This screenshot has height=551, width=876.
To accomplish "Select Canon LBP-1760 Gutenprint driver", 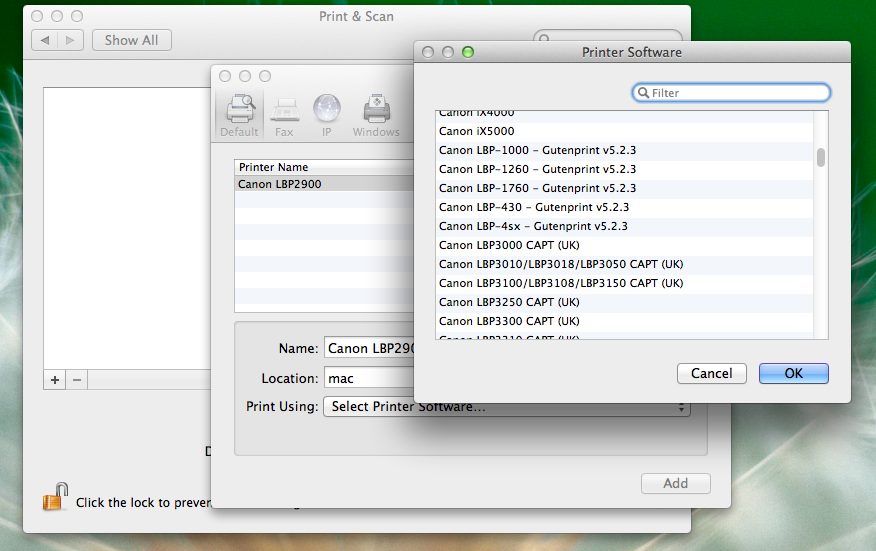I will point(624,188).
